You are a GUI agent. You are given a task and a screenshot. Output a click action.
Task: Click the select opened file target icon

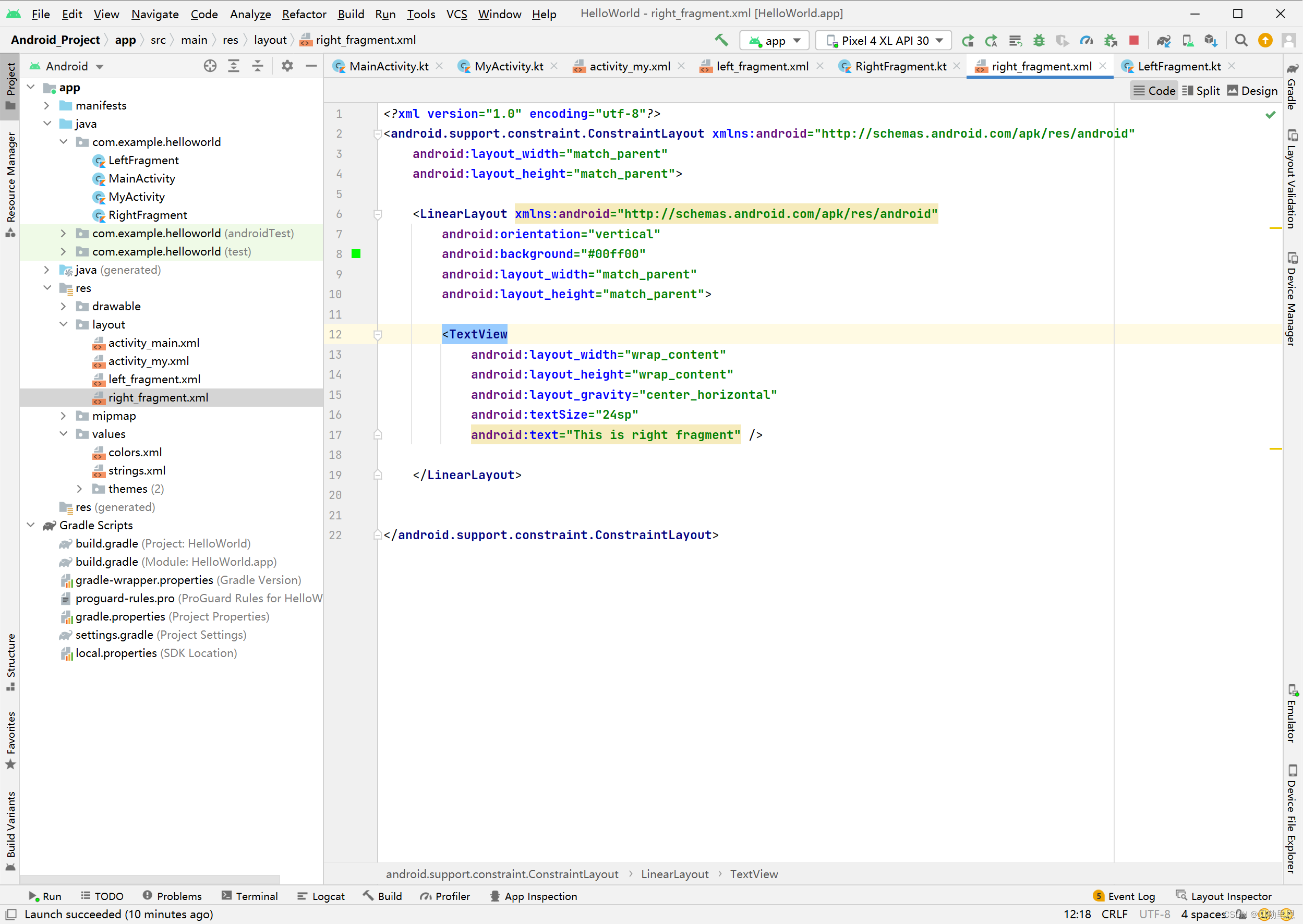(x=210, y=66)
